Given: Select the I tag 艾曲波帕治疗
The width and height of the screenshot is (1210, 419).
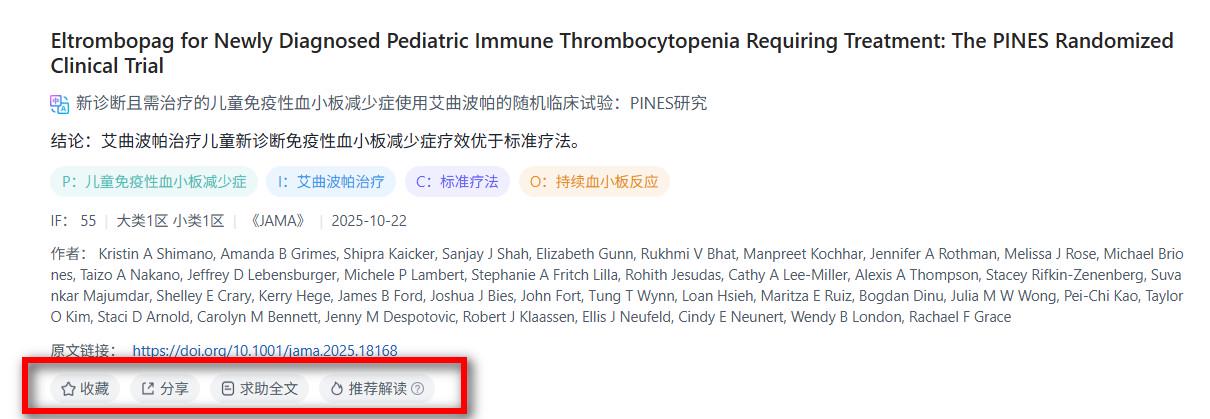Looking at the screenshot, I should [331, 182].
